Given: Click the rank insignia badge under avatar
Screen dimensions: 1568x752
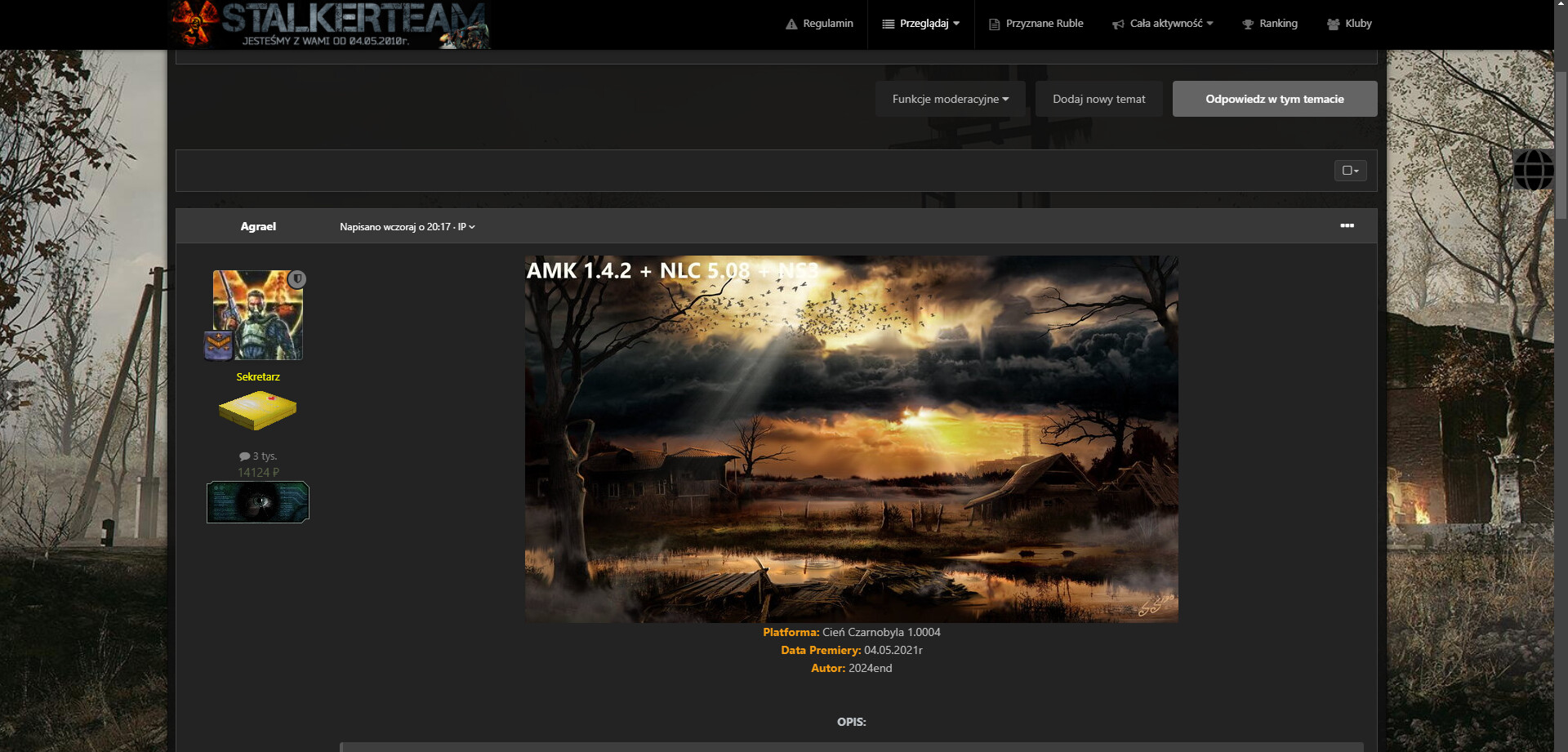Looking at the screenshot, I should pos(218,346).
